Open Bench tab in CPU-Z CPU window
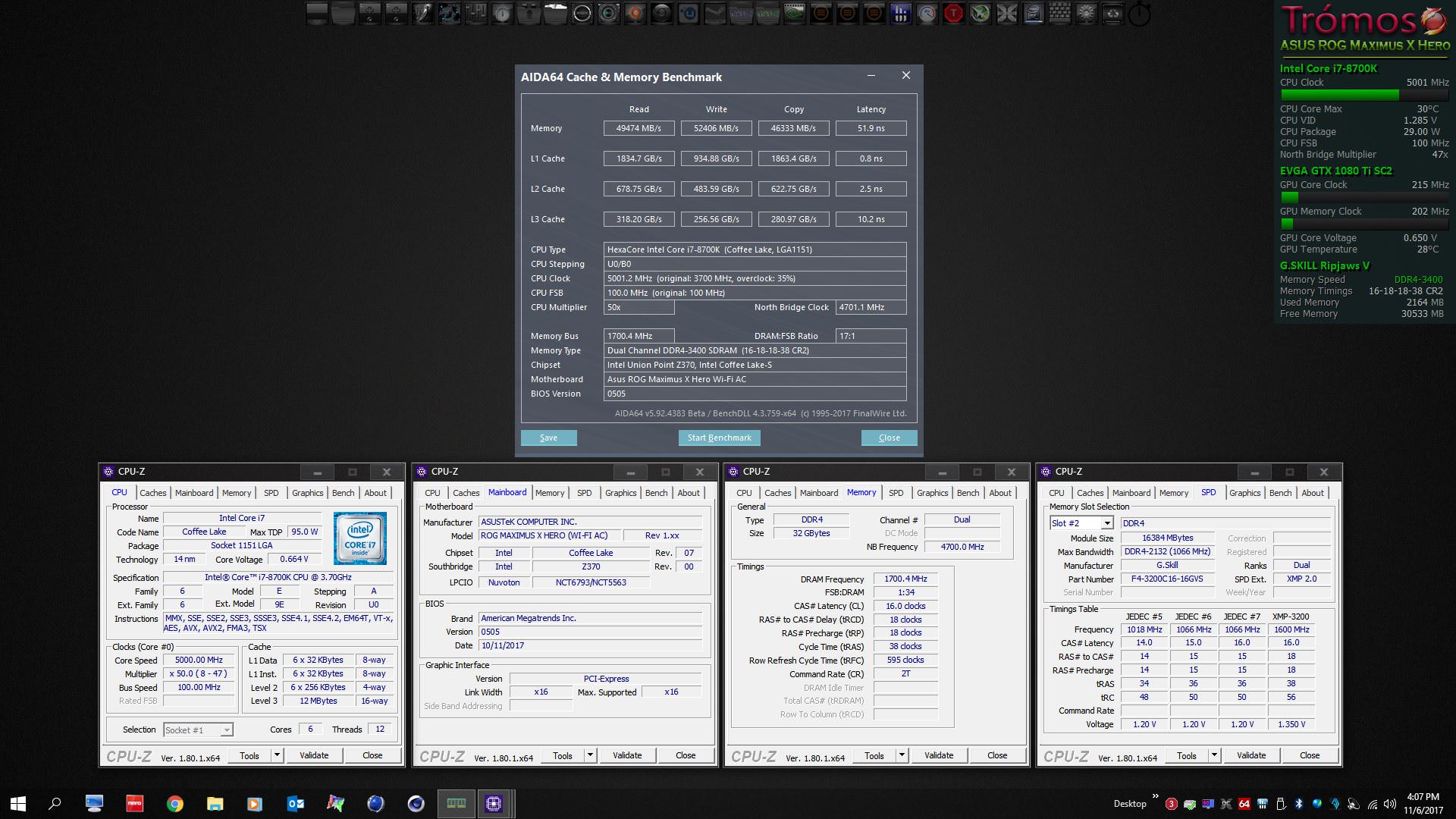 click(343, 493)
